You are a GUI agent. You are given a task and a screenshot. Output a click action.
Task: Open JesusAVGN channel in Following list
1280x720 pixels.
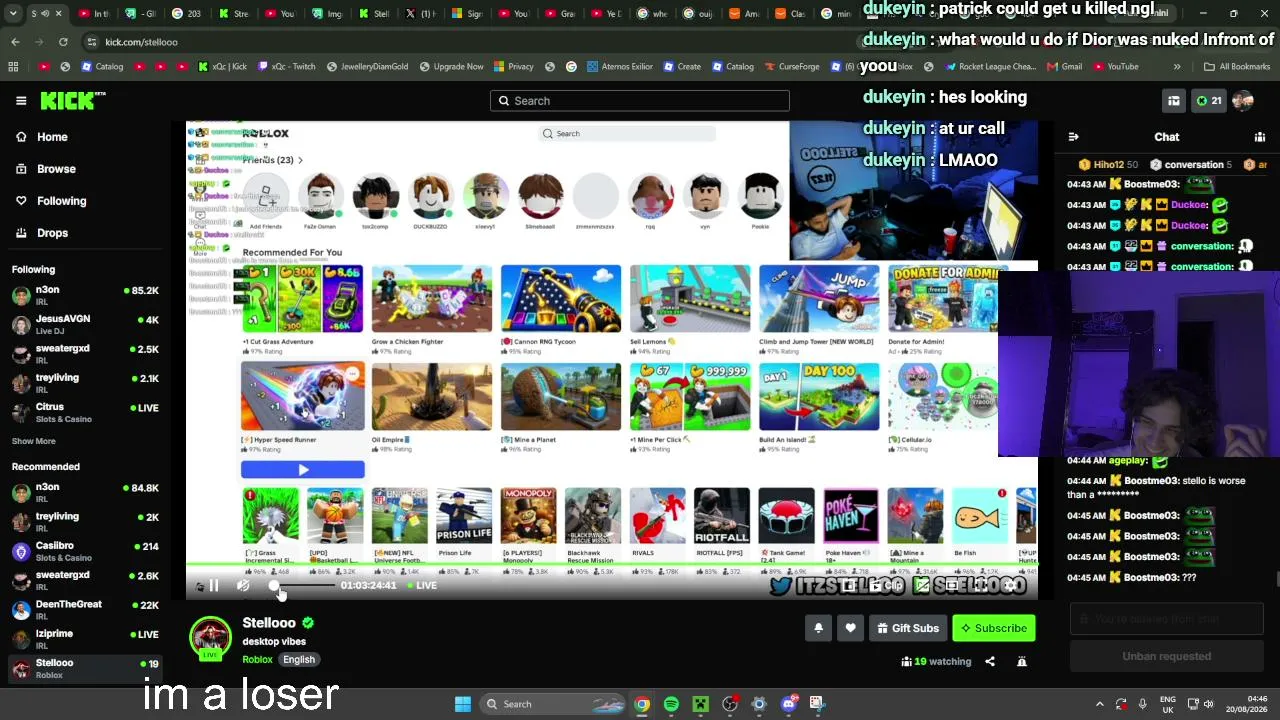pos(85,324)
